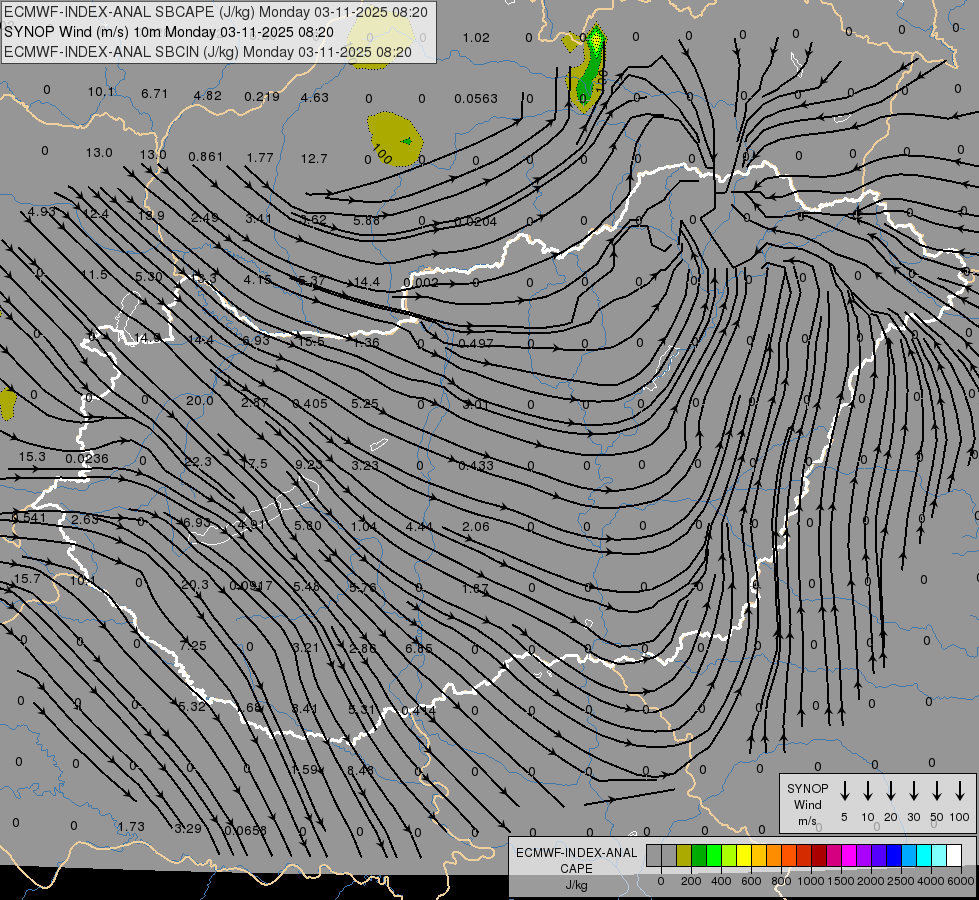
Task: Select the dark red swatch in CAPE legend
Action: 819,856
